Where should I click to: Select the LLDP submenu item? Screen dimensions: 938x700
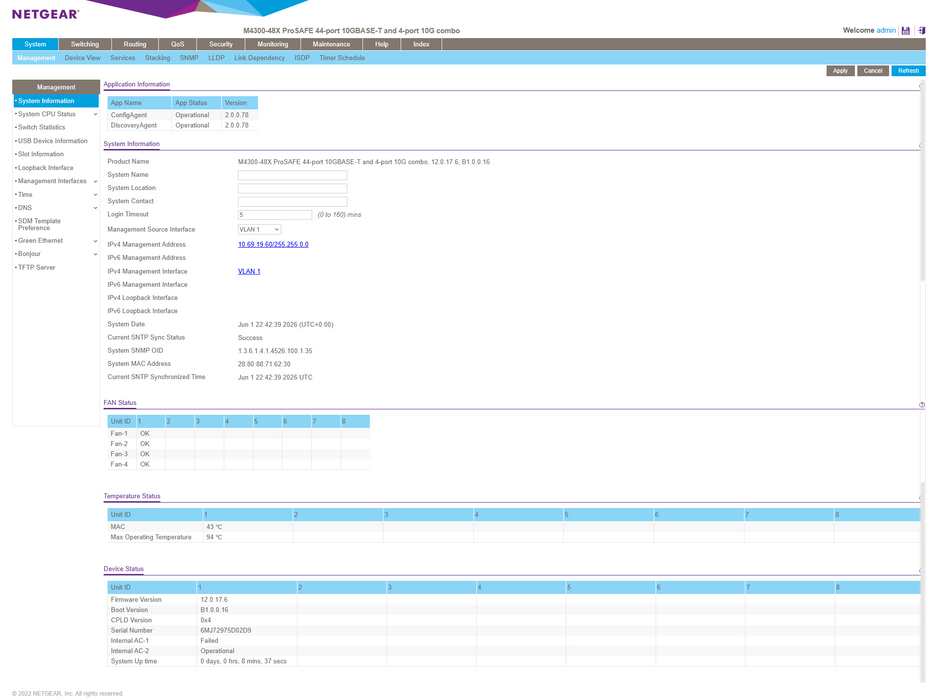coord(217,58)
